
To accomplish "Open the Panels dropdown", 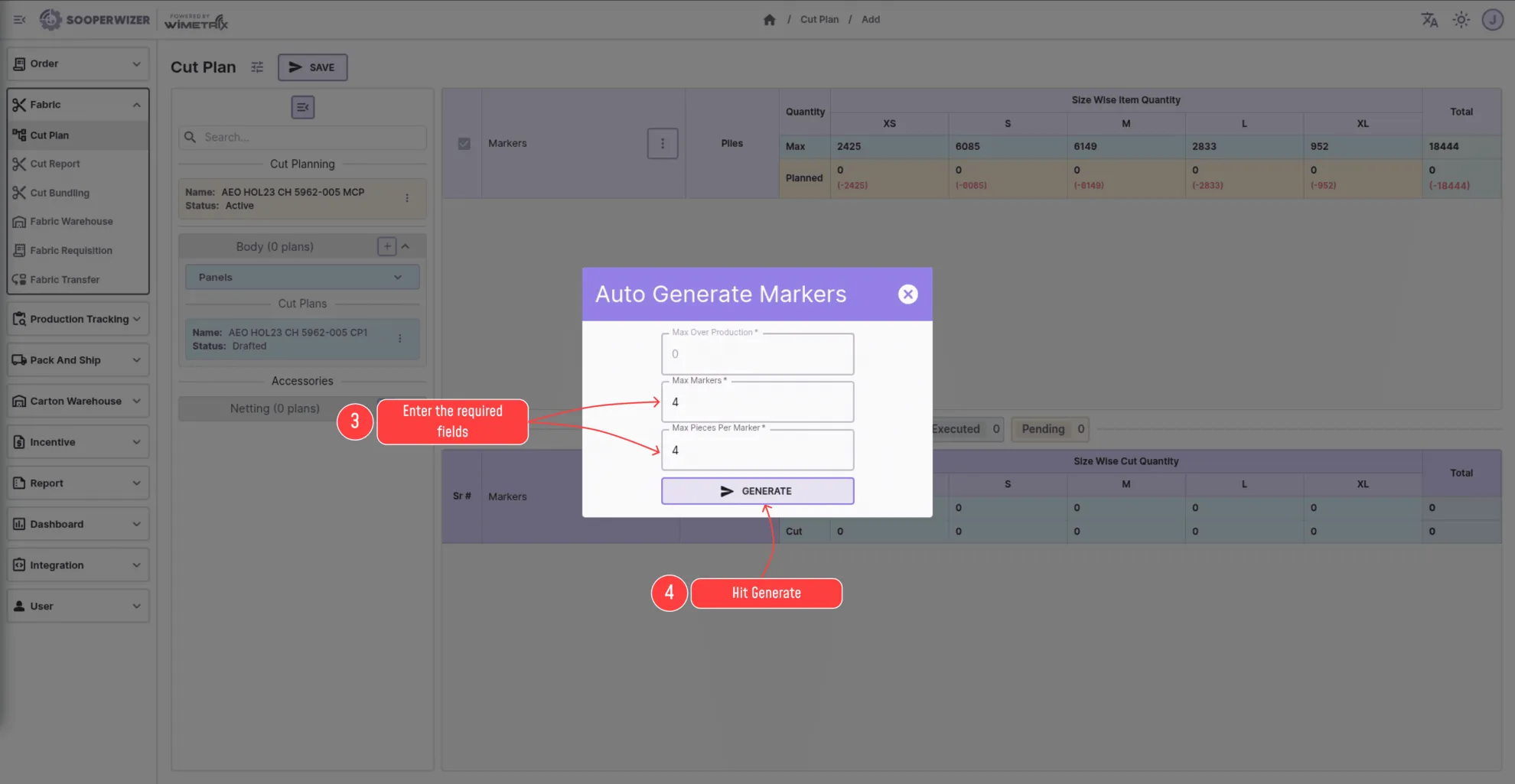I will pos(302,277).
